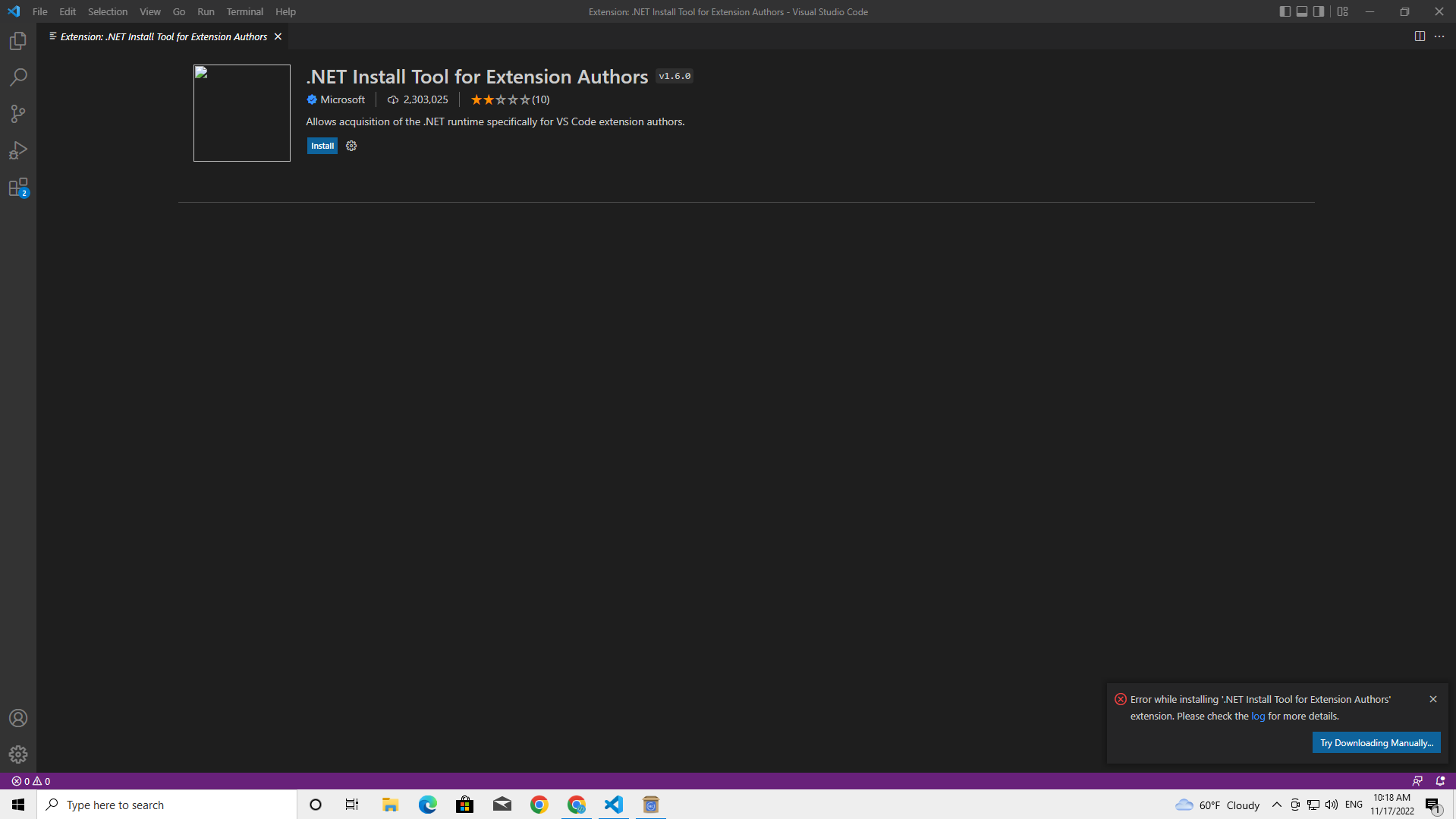Click the extension icon placeholder image
This screenshot has height=819, width=1456.
click(x=242, y=113)
